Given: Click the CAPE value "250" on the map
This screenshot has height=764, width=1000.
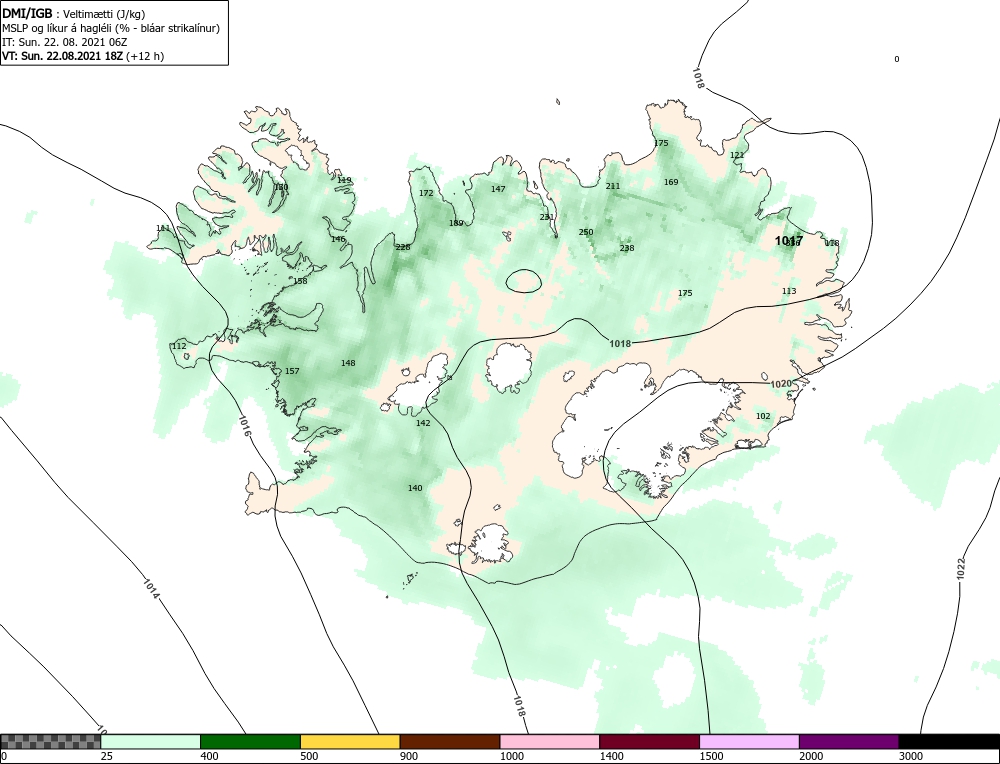Looking at the screenshot, I should coord(585,232).
